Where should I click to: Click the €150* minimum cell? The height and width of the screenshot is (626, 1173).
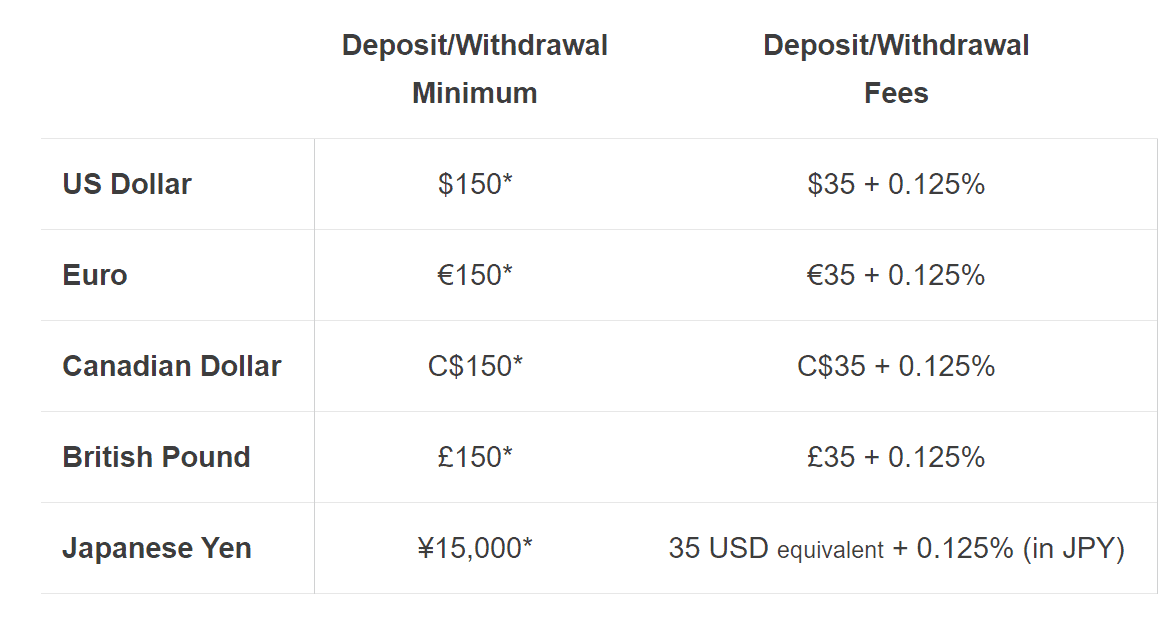point(475,275)
